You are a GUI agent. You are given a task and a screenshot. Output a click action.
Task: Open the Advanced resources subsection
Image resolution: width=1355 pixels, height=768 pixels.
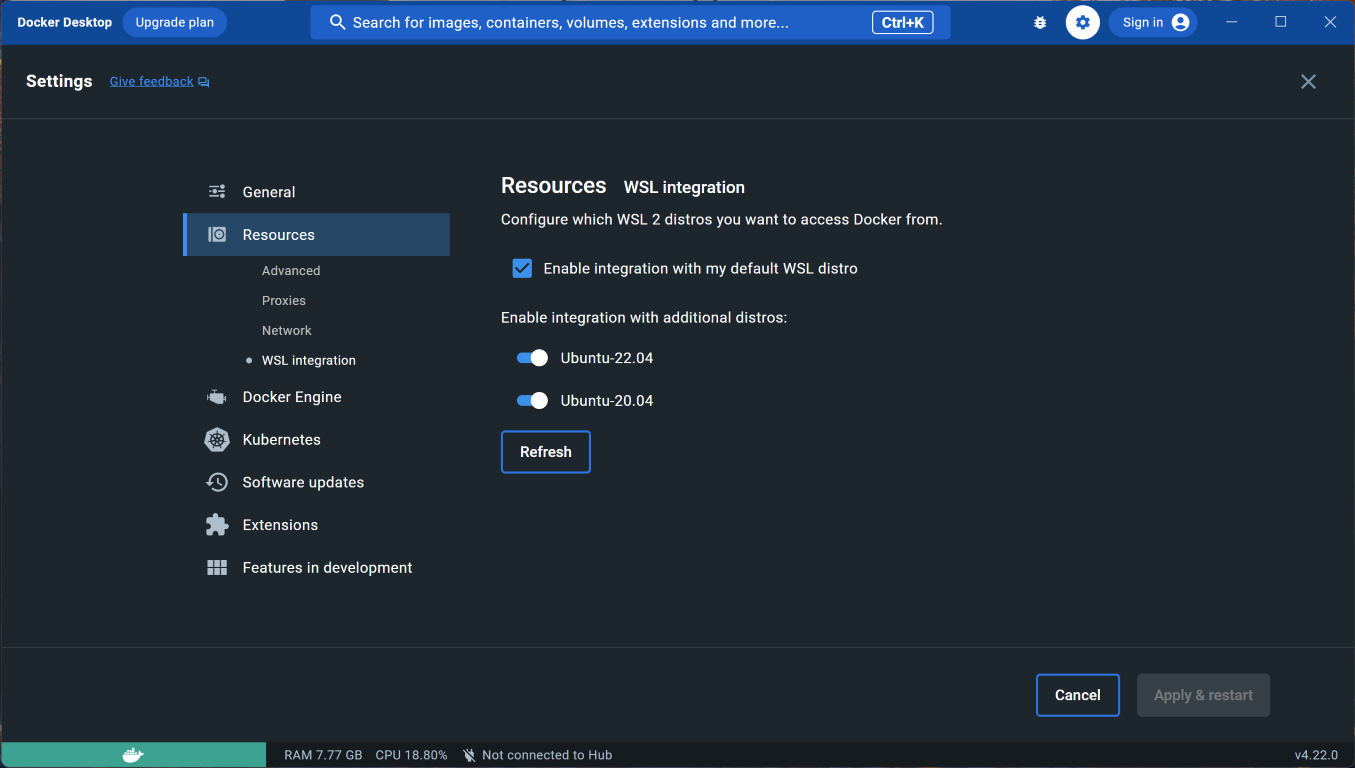[291, 271]
